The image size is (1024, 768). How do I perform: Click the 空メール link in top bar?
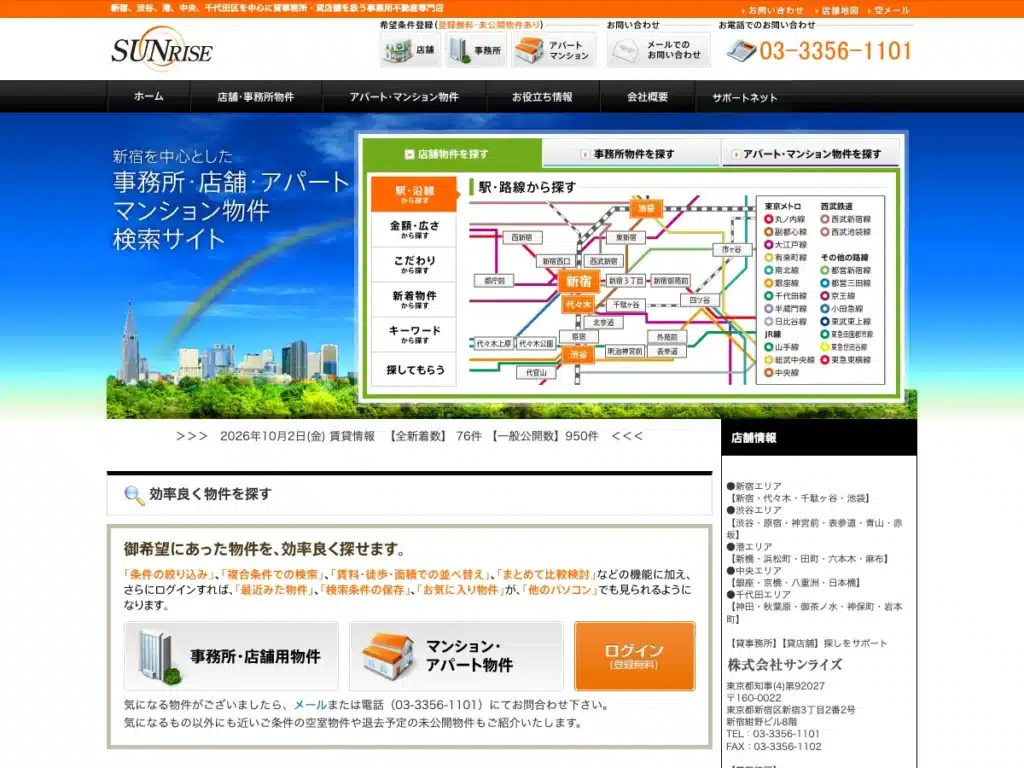click(x=892, y=10)
